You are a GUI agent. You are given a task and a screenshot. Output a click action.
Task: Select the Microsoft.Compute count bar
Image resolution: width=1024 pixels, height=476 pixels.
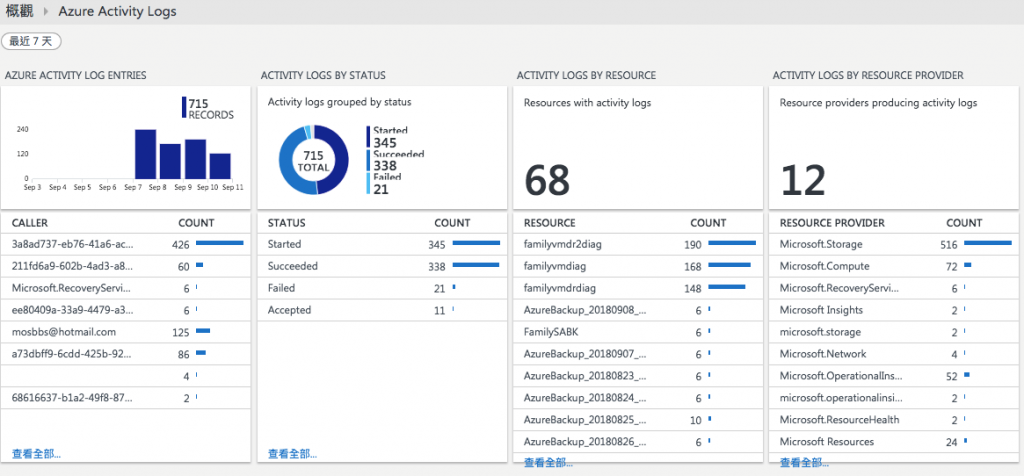[x=968, y=265]
